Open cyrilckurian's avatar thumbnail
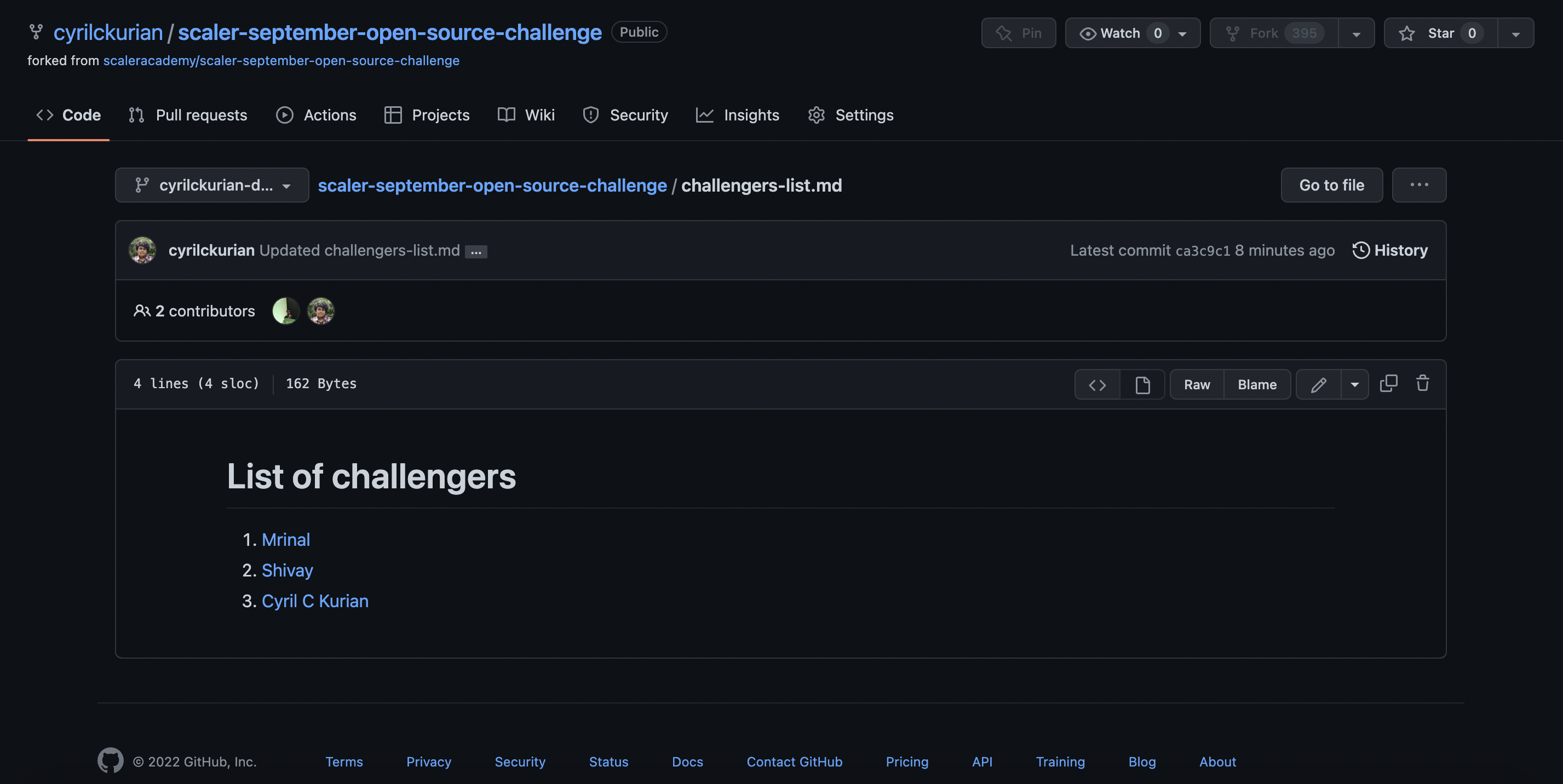The image size is (1563, 784). click(142, 250)
